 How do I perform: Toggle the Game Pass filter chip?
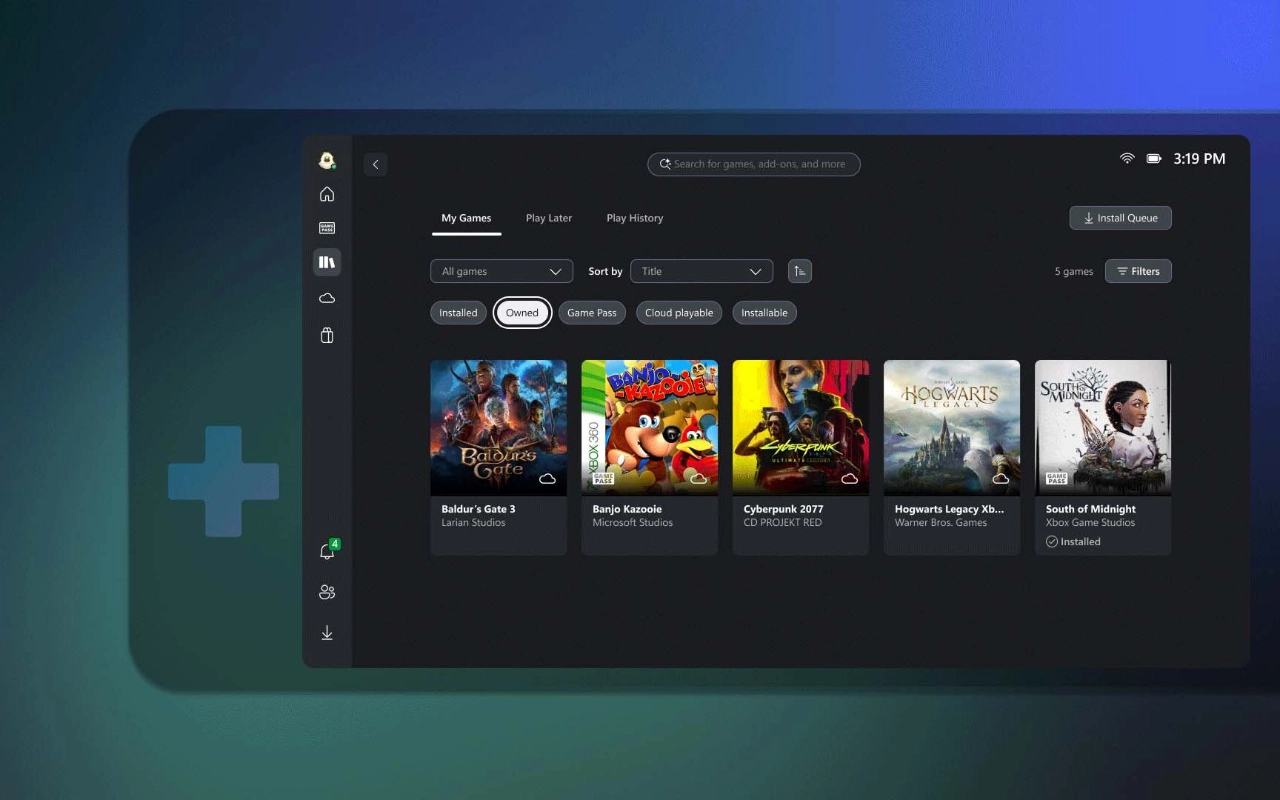592,313
